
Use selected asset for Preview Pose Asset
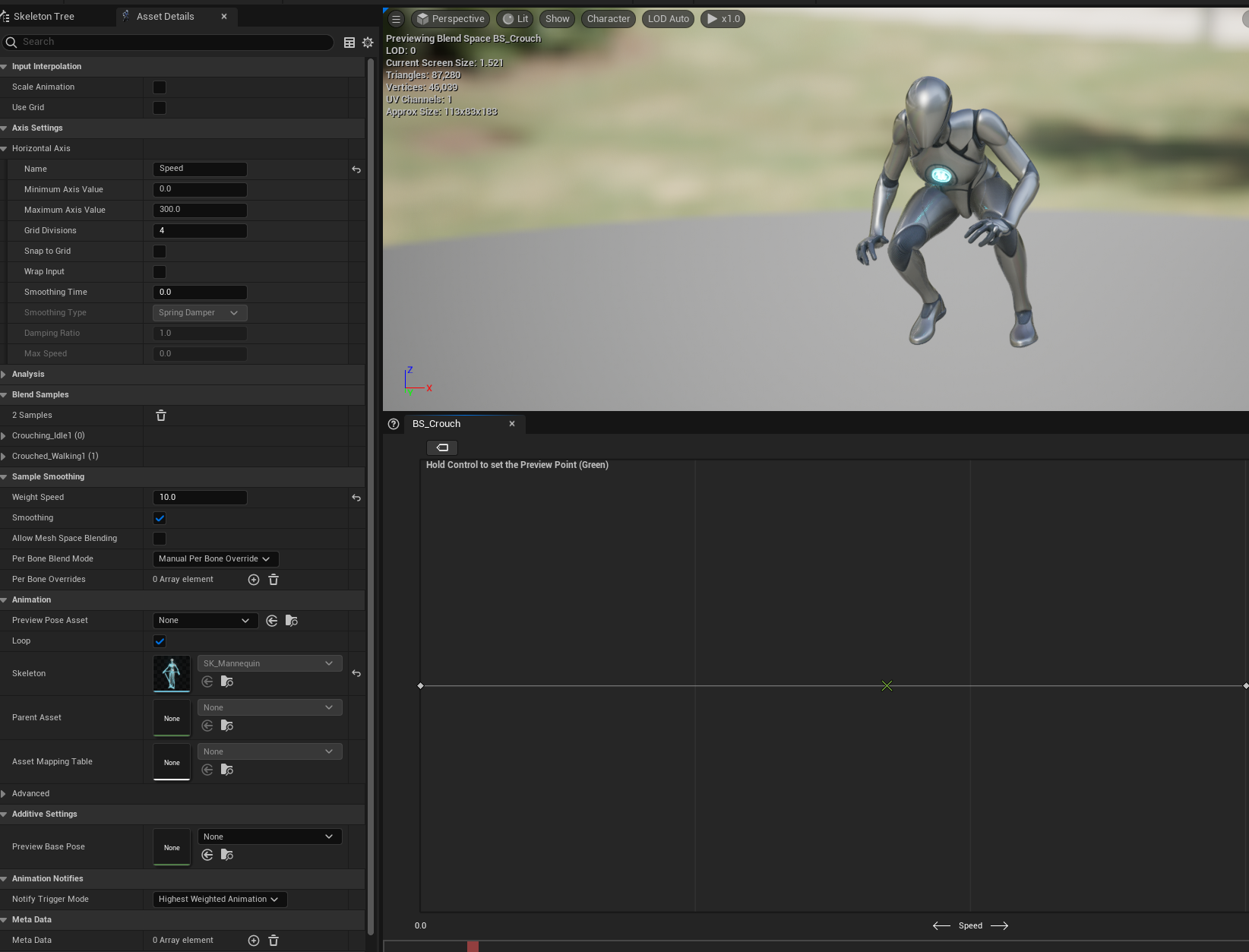click(x=271, y=621)
